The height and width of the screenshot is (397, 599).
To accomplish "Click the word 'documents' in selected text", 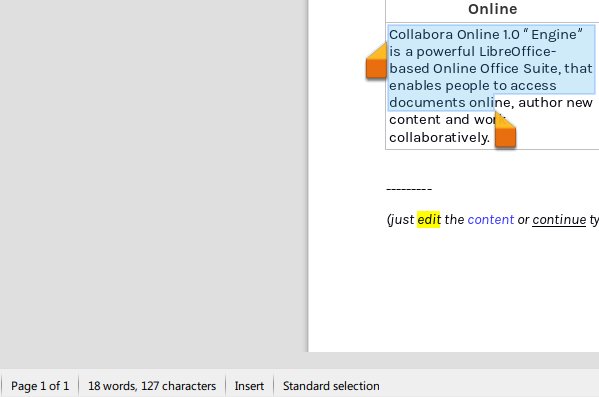I will (x=427, y=102).
